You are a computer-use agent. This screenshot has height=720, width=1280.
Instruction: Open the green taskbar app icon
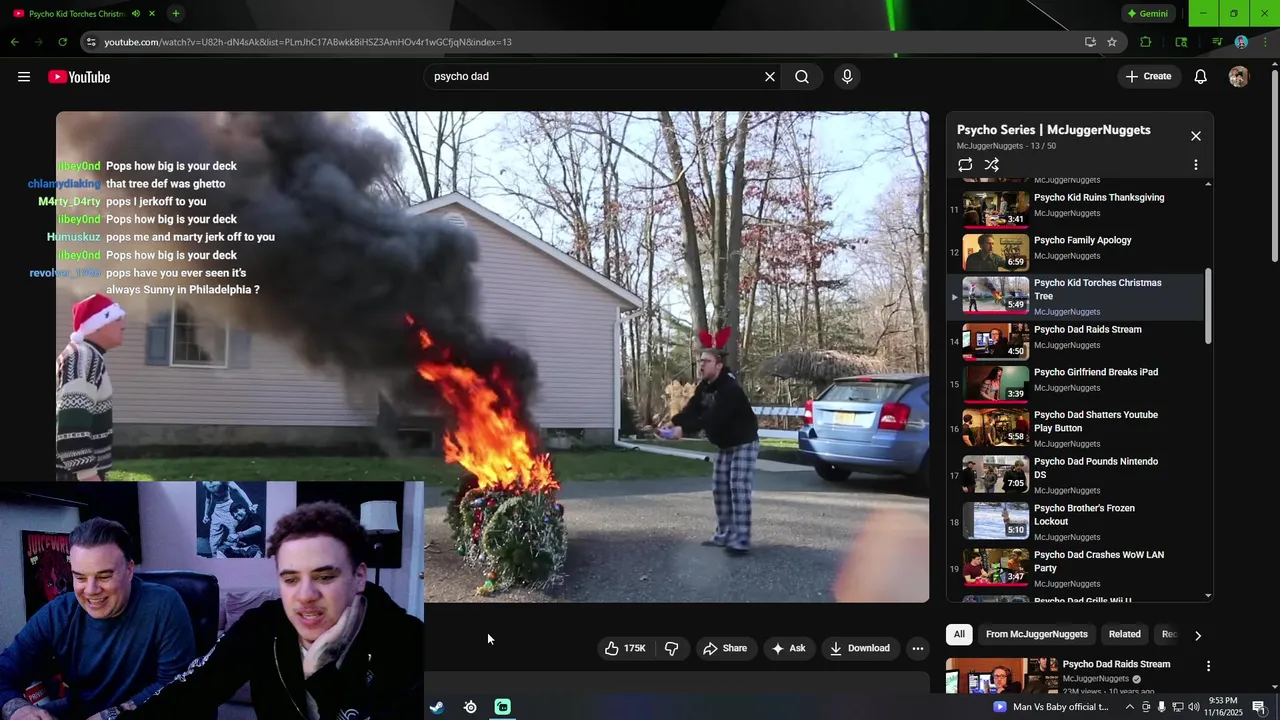(x=503, y=707)
